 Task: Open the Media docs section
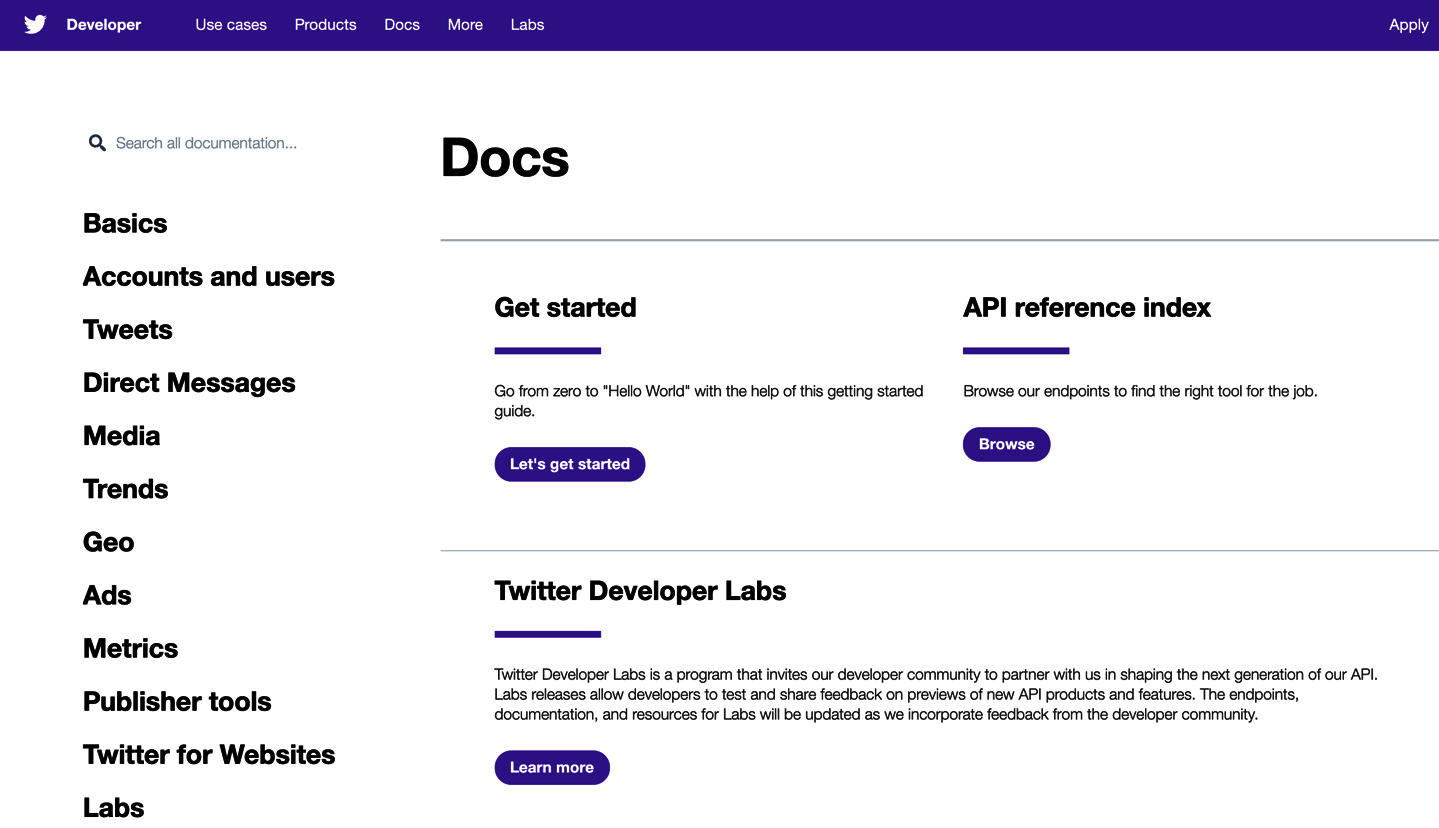[122, 436]
